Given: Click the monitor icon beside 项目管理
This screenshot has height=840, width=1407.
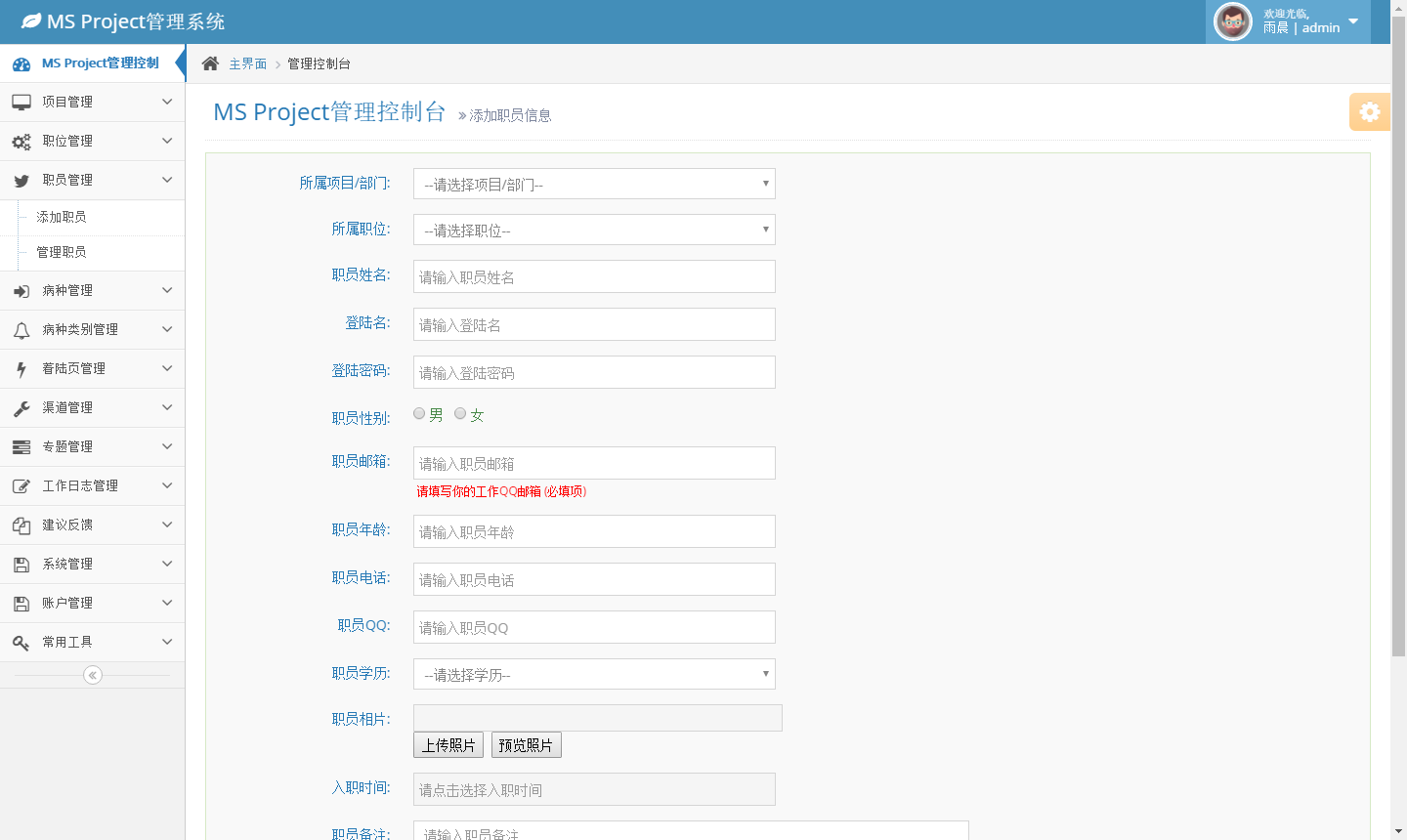Looking at the screenshot, I should point(21,103).
